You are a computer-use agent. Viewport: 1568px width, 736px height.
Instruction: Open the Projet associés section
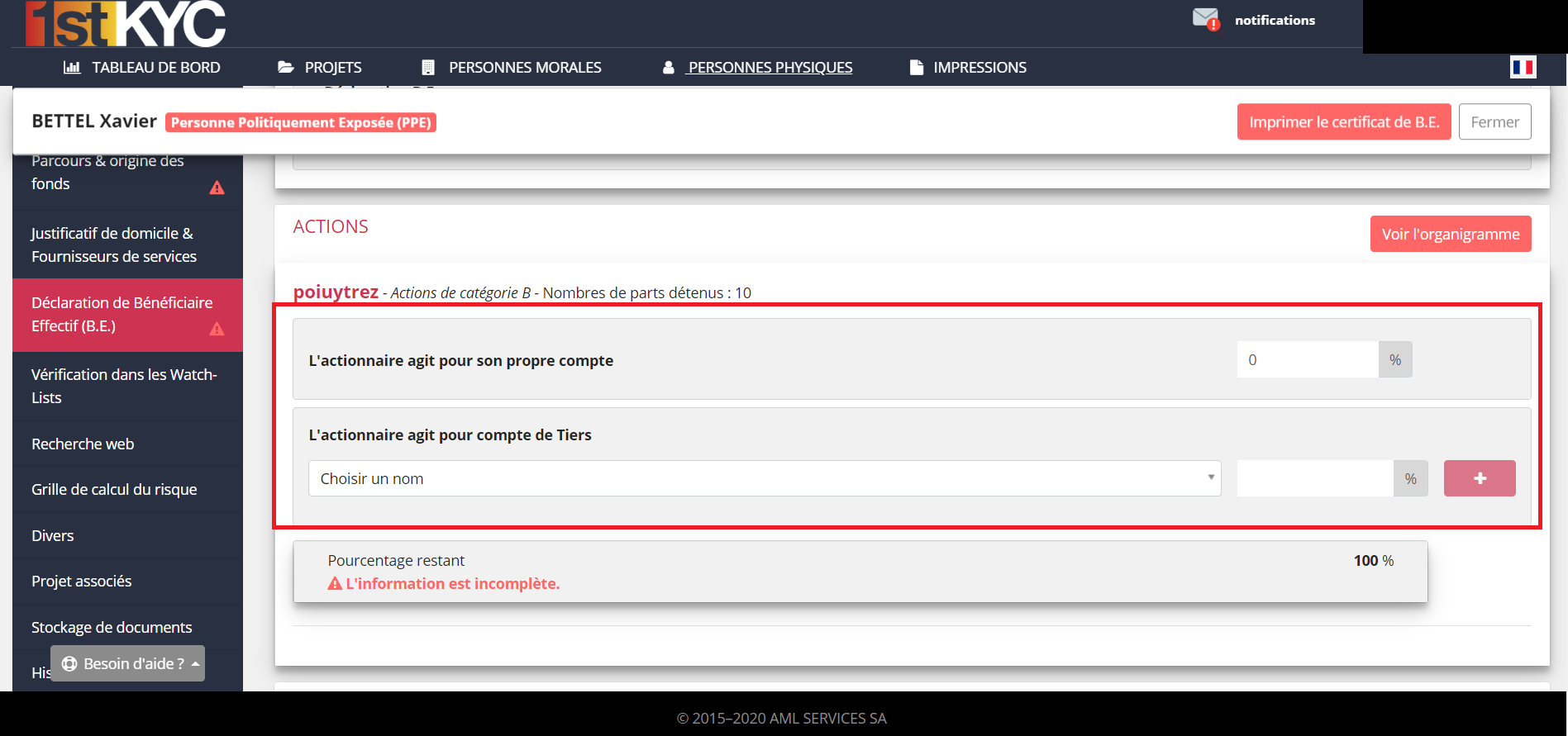(128, 581)
